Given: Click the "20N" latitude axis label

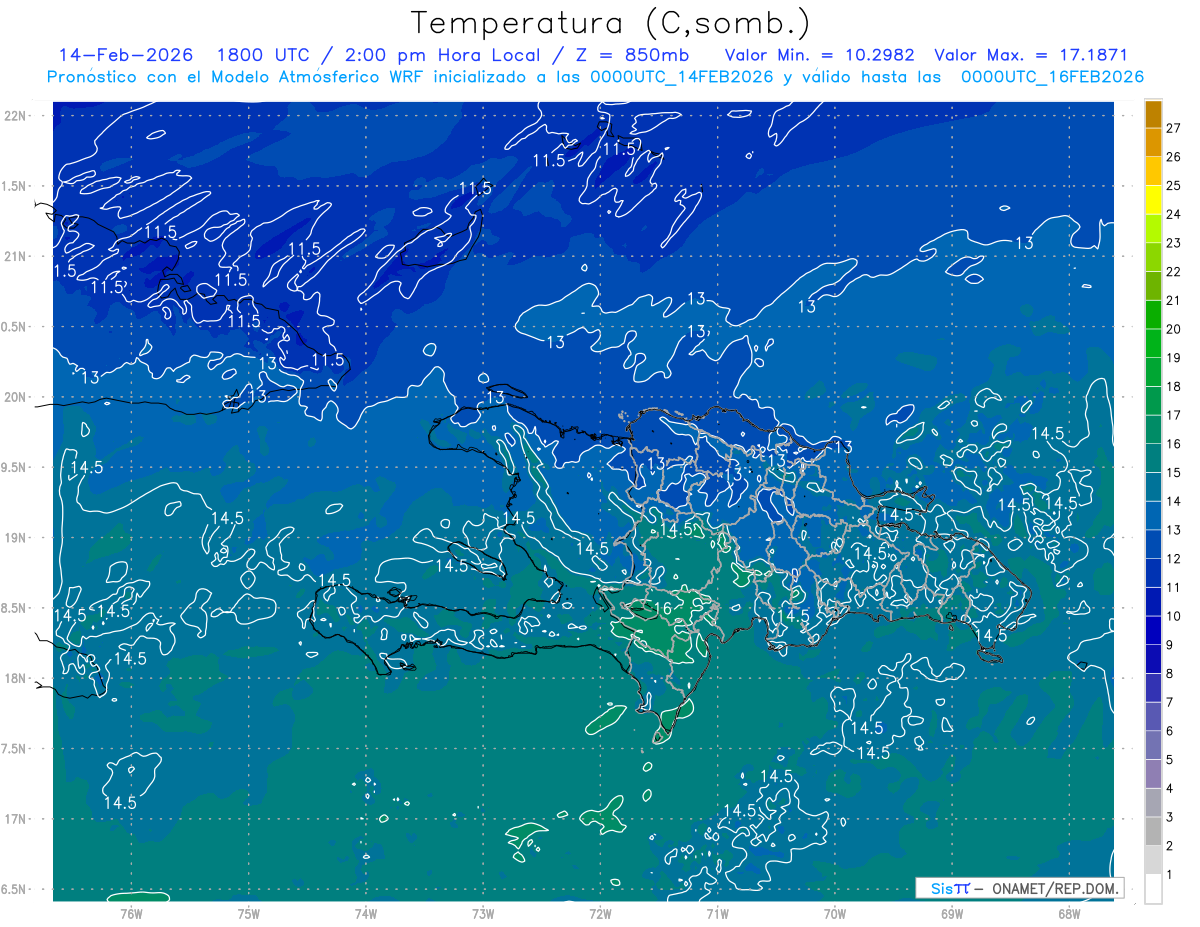Looking at the screenshot, I should point(16,397).
